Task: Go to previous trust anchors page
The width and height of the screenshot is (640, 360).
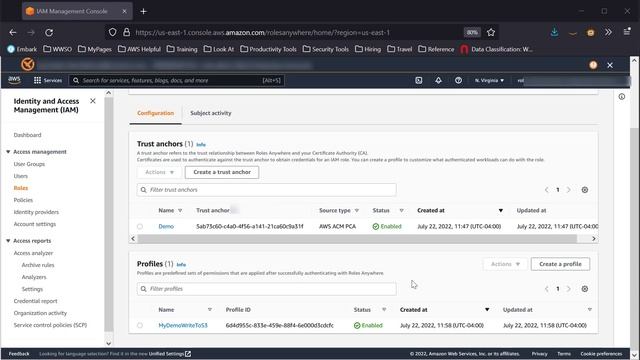Action: click(x=547, y=190)
